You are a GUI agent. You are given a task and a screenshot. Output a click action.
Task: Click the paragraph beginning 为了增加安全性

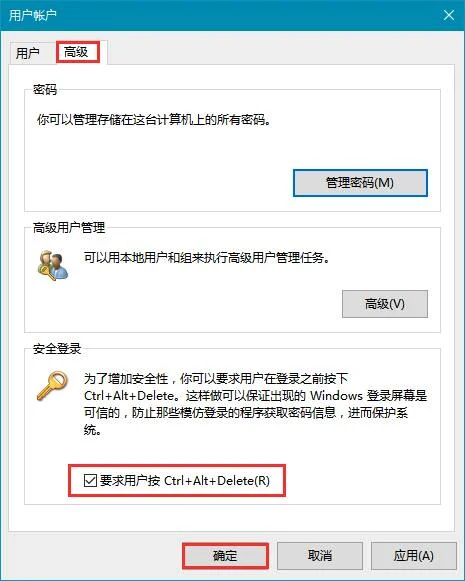pyautogui.click(x=255, y=404)
